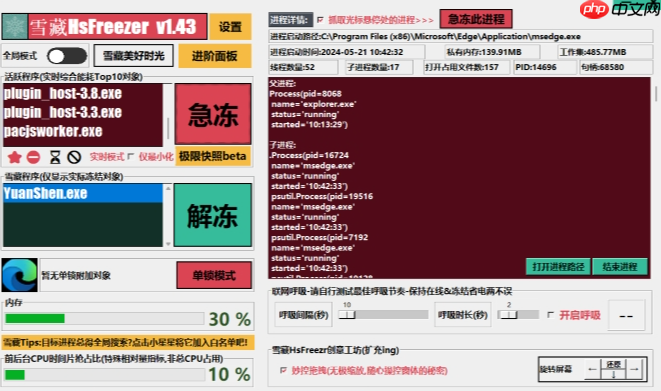
Task: Click the red minus circle icon
Action: point(33,157)
